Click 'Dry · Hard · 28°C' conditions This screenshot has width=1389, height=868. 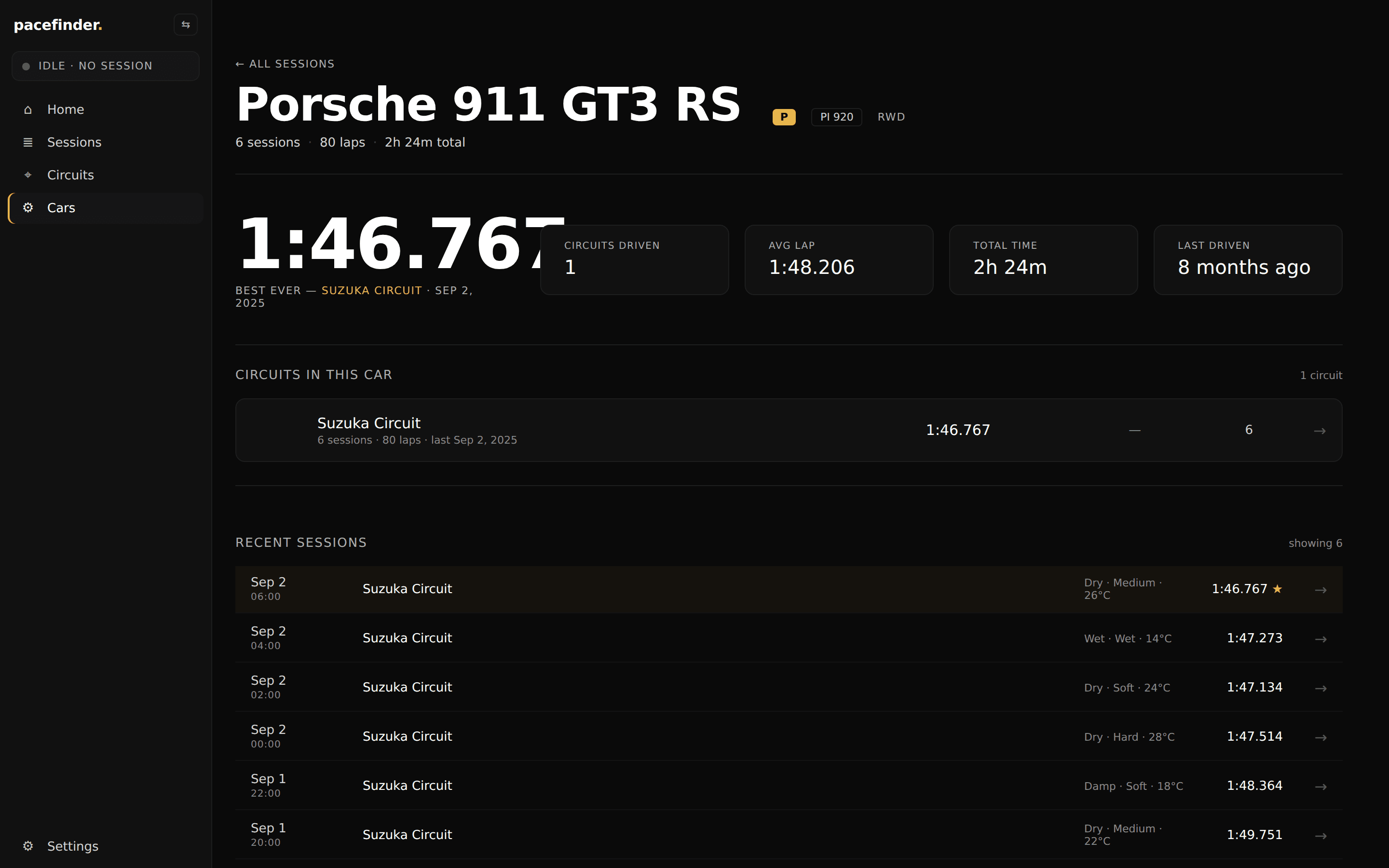[1129, 737]
